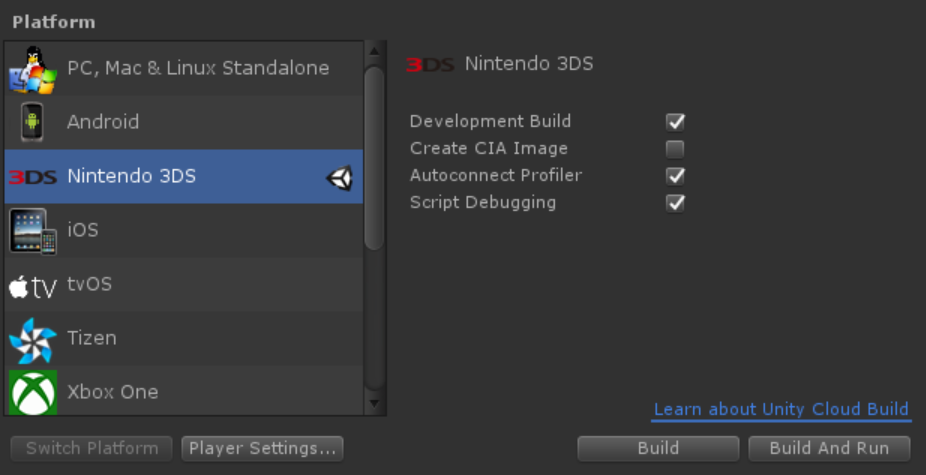Select the Nintendo 3DS platform row
The image size is (926, 475).
click(x=184, y=177)
